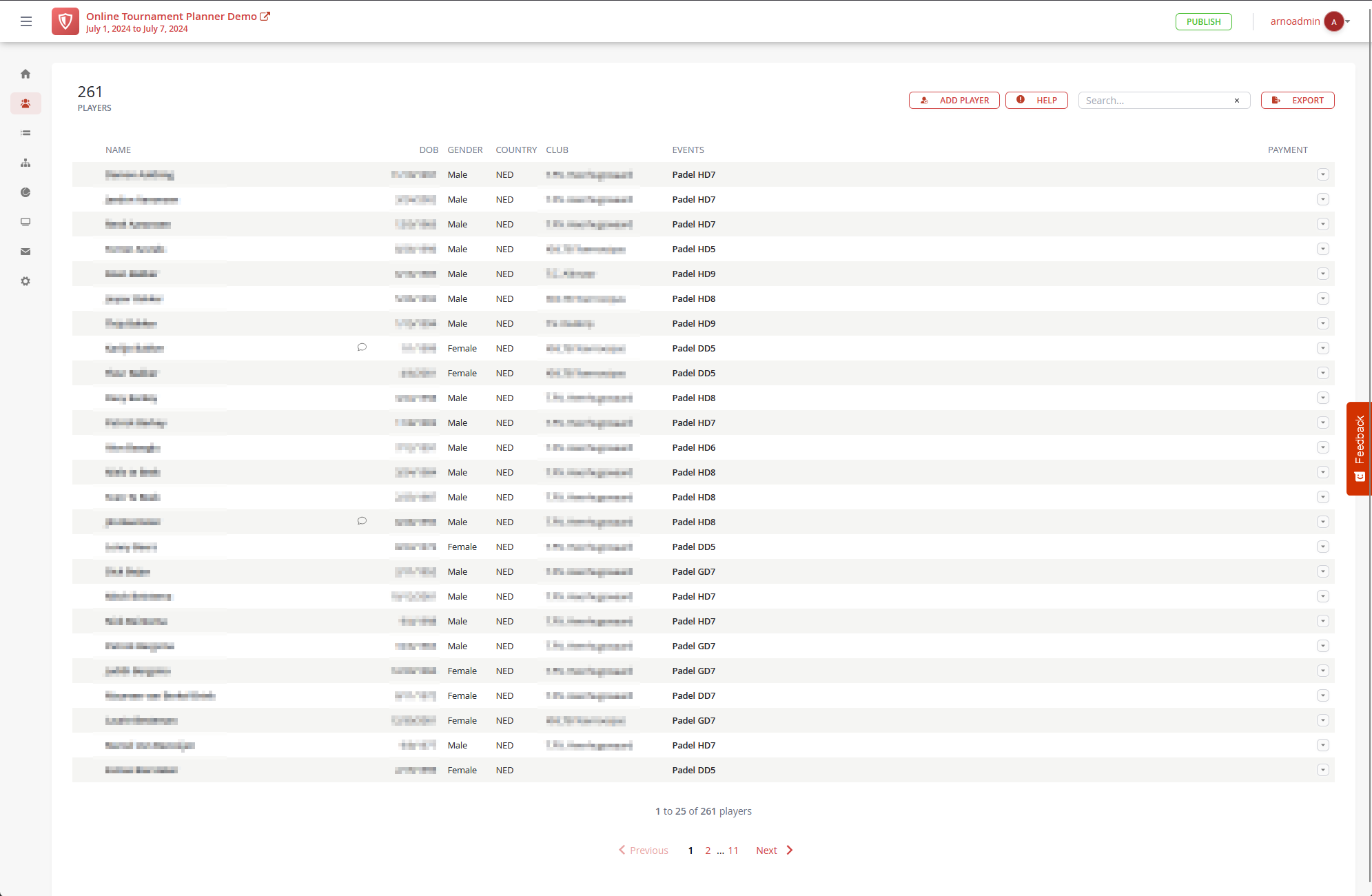
Task: Open the draws hierarchy icon in sidebar
Action: [25, 163]
